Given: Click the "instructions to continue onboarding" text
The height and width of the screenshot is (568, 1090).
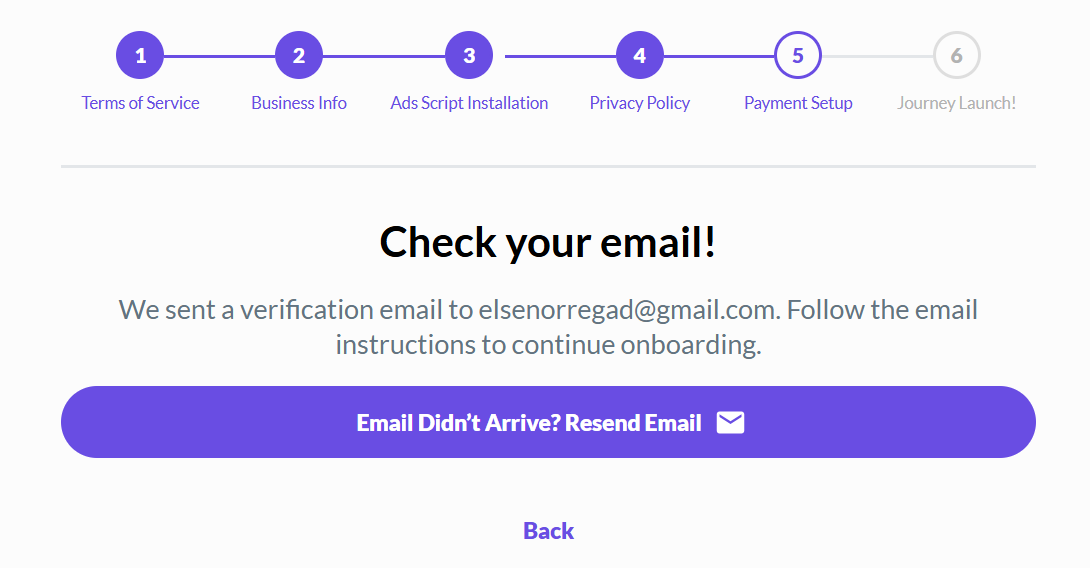Looking at the screenshot, I should click(548, 345).
